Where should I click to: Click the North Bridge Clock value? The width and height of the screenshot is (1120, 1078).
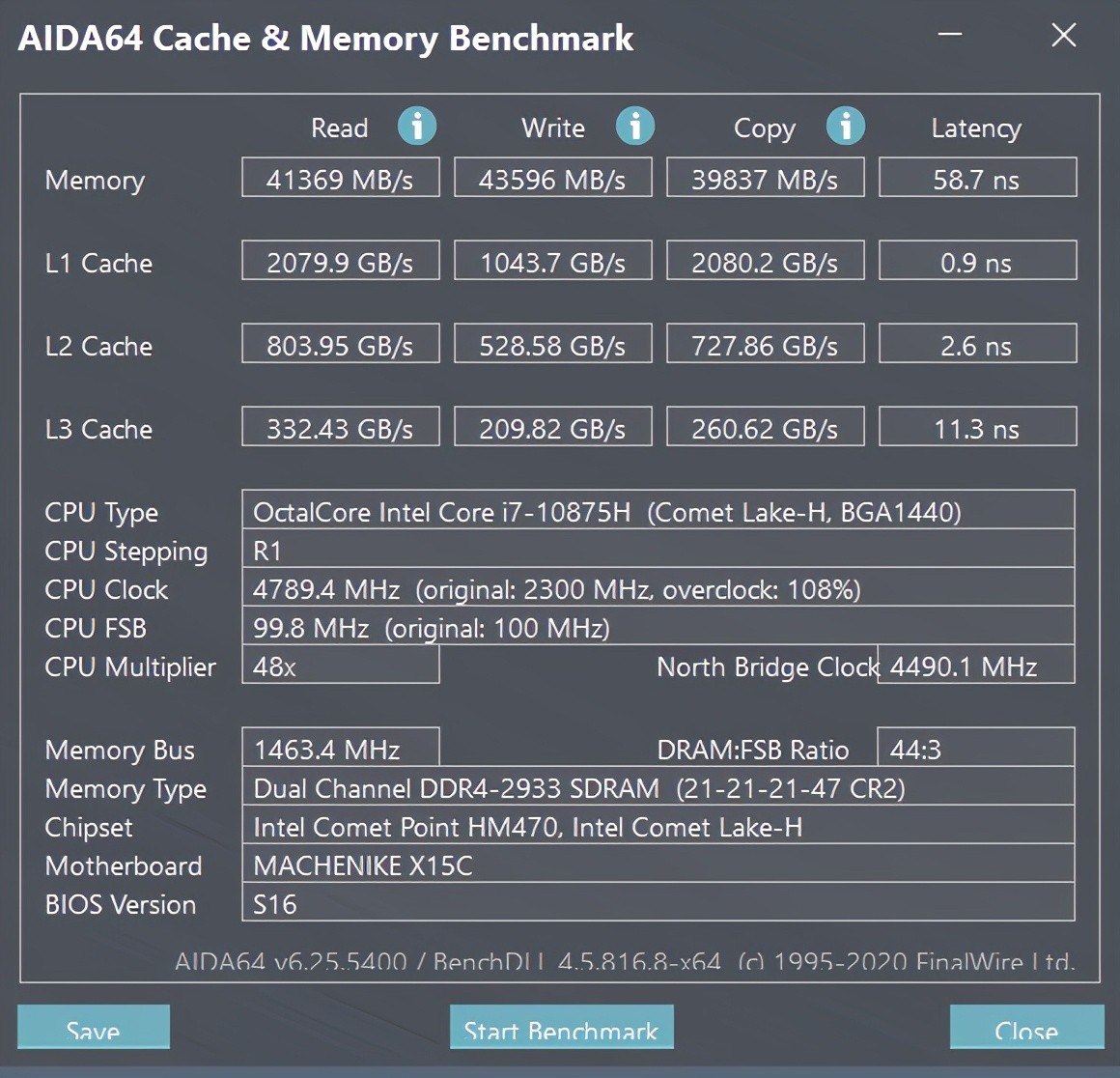[x=976, y=666]
